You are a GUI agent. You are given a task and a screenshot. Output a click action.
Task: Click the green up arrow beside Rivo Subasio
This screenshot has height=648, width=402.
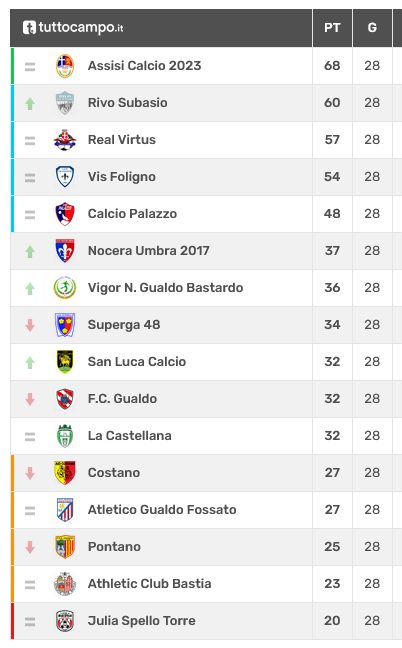(x=30, y=103)
